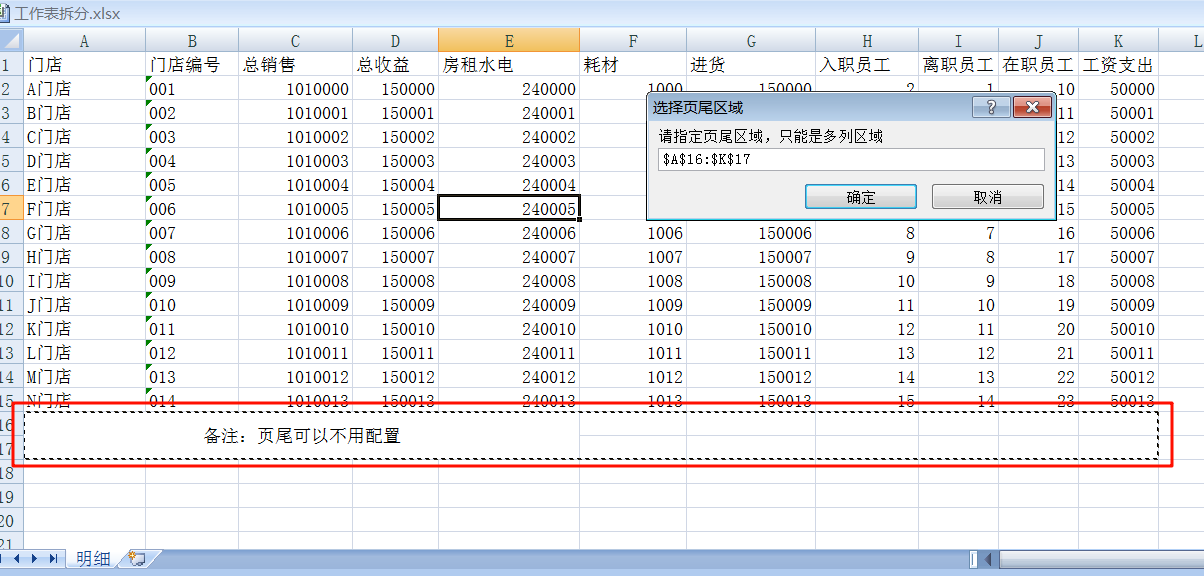The width and height of the screenshot is (1204, 576).
Task: Click the cell with value 240005
Action: click(x=509, y=209)
